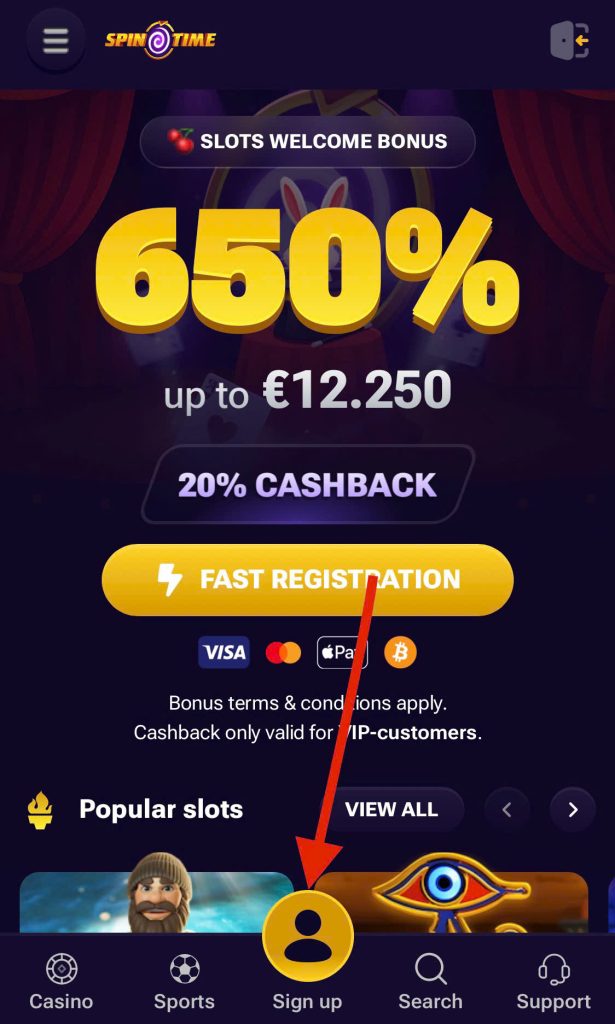Tap the 20% Cashback badge
This screenshot has height=1024, width=615.
(307, 485)
